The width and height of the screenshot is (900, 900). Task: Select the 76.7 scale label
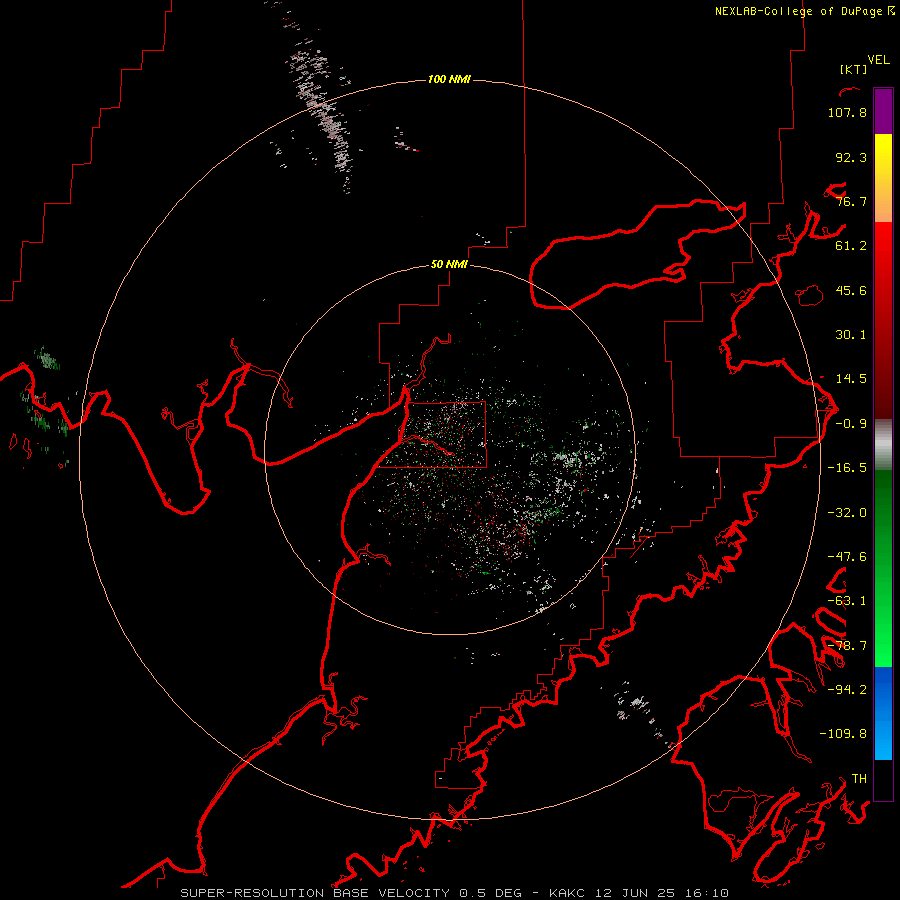point(851,201)
